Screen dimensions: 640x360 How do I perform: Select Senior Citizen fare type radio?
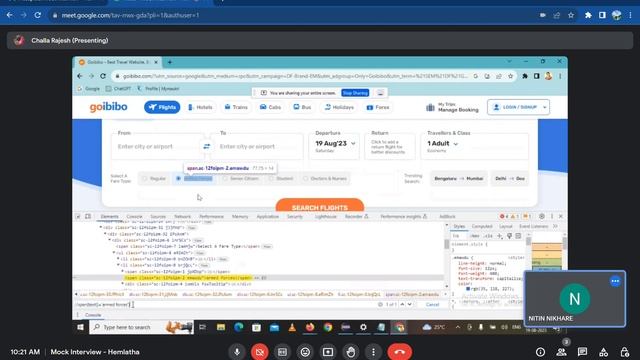[225, 178]
